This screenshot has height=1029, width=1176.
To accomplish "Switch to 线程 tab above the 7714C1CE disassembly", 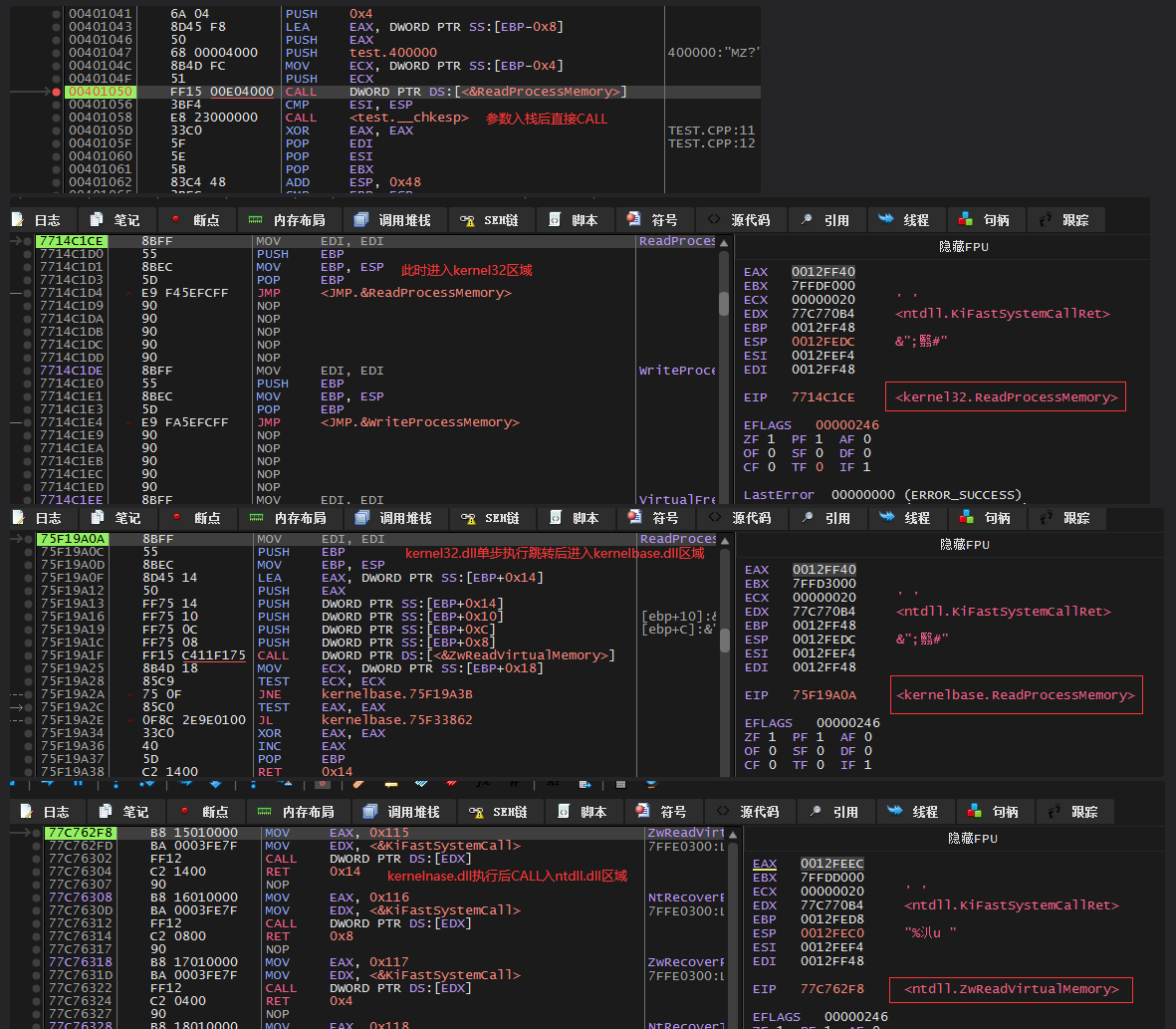I will (907, 220).
